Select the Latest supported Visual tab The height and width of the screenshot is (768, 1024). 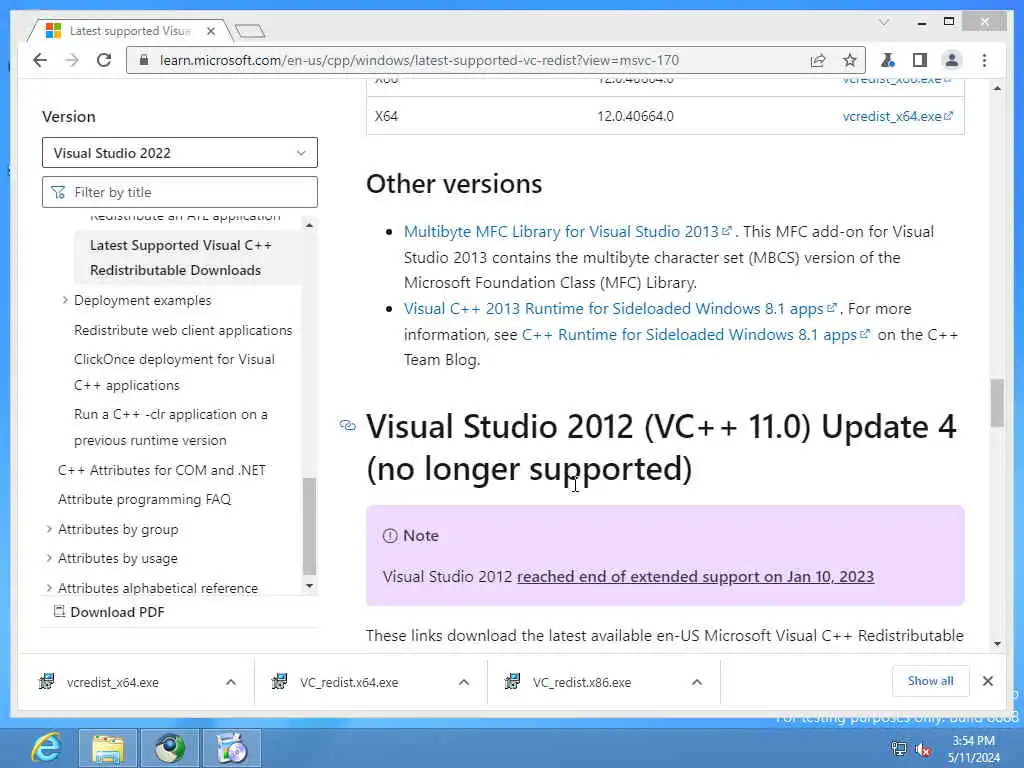(x=129, y=31)
